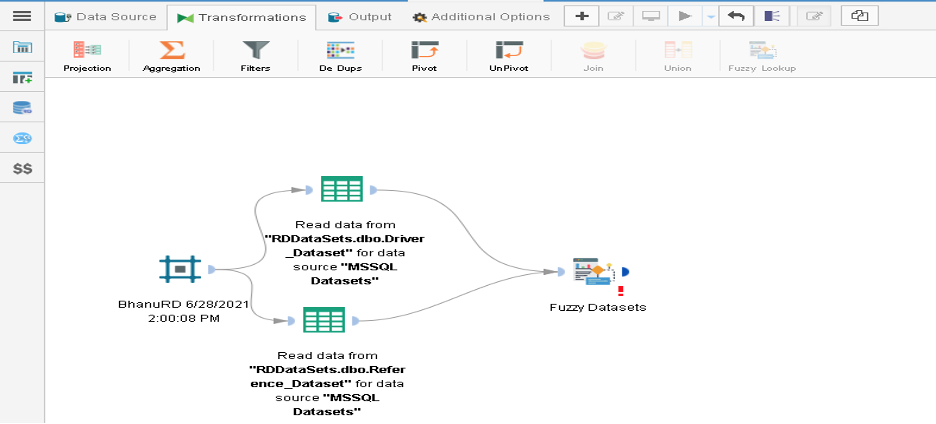Select the BhanuRD start node icon

tap(180, 269)
